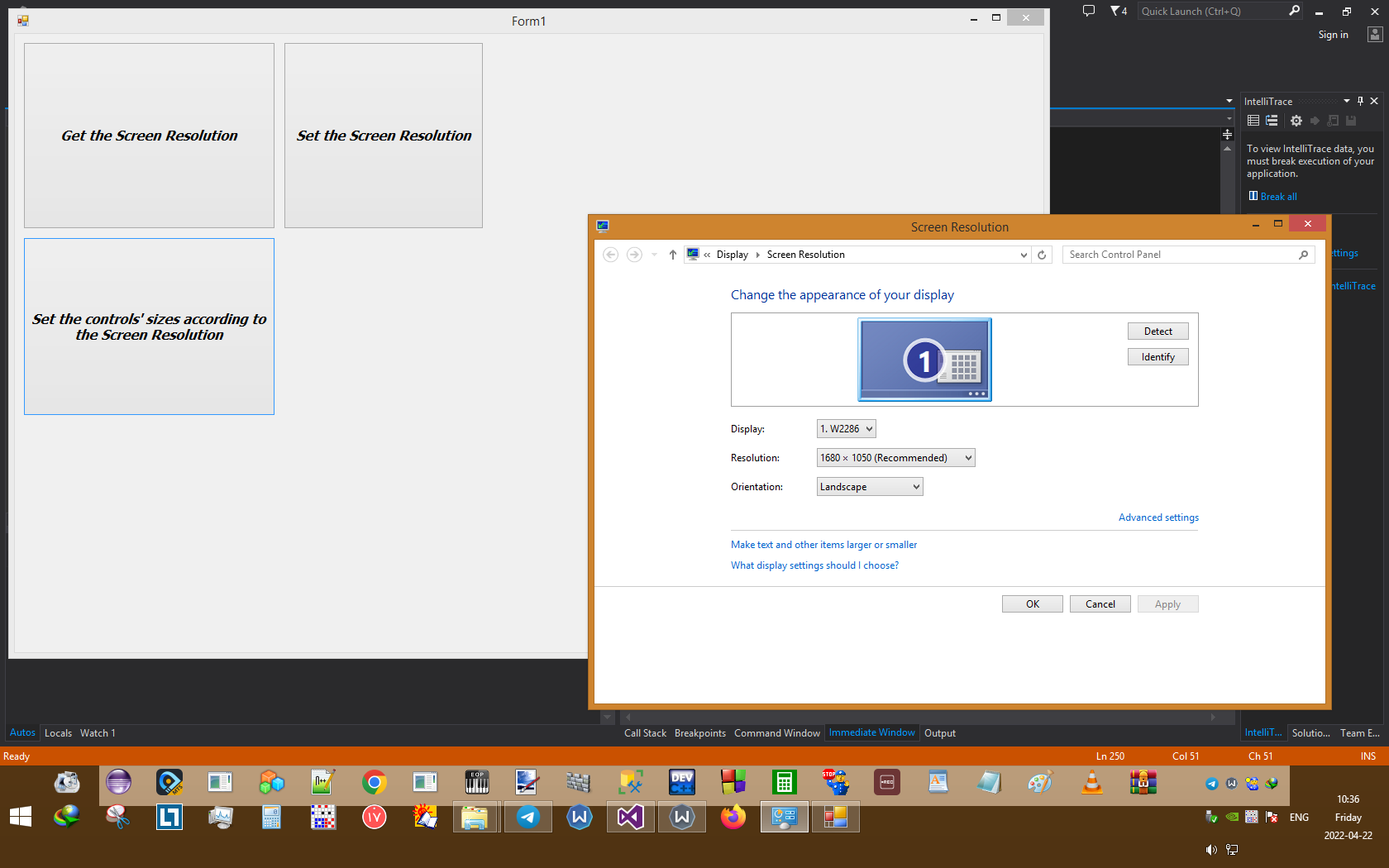Switch to Command Window tab
This screenshot has width=1389, height=868.
point(777,733)
